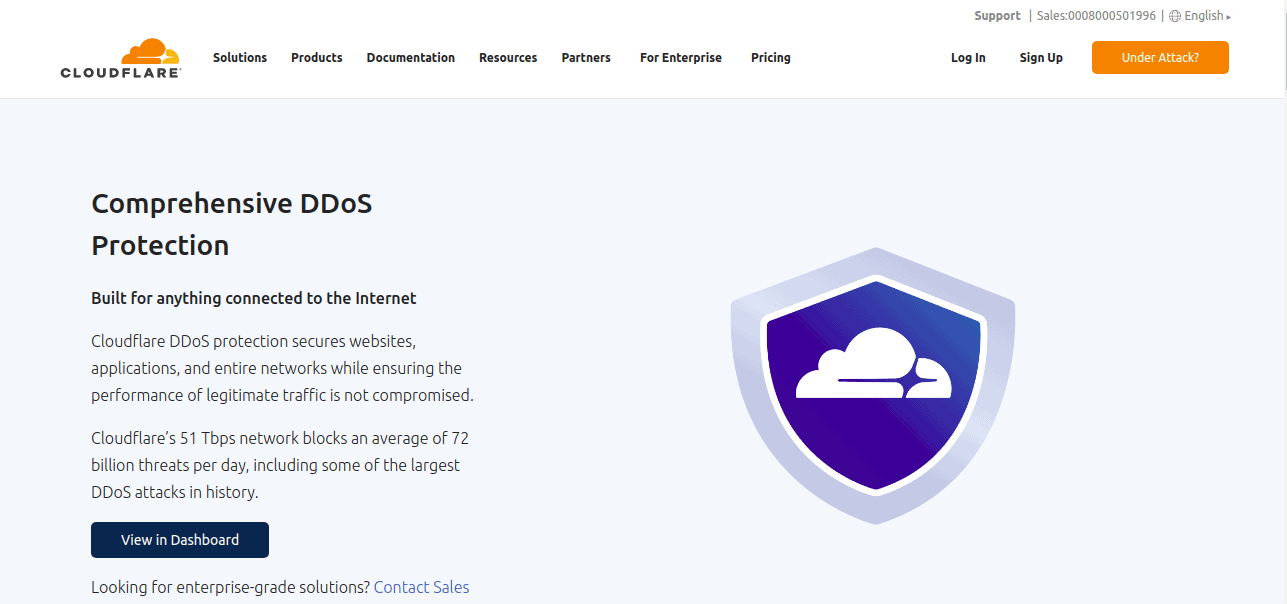Click the Cloudflare shield illustration
The height and width of the screenshot is (604, 1287).
[873, 385]
